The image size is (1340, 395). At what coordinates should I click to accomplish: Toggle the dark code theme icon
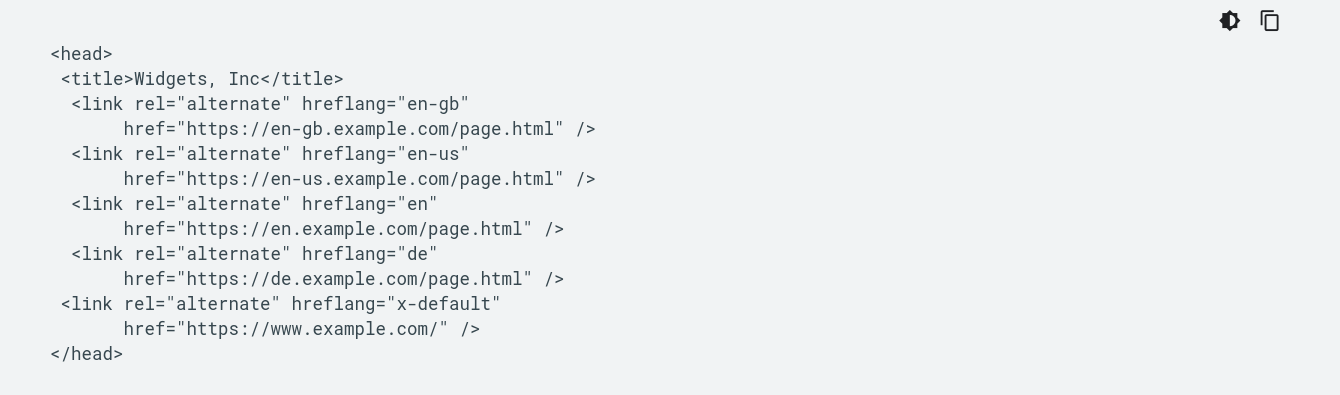tap(1230, 21)
